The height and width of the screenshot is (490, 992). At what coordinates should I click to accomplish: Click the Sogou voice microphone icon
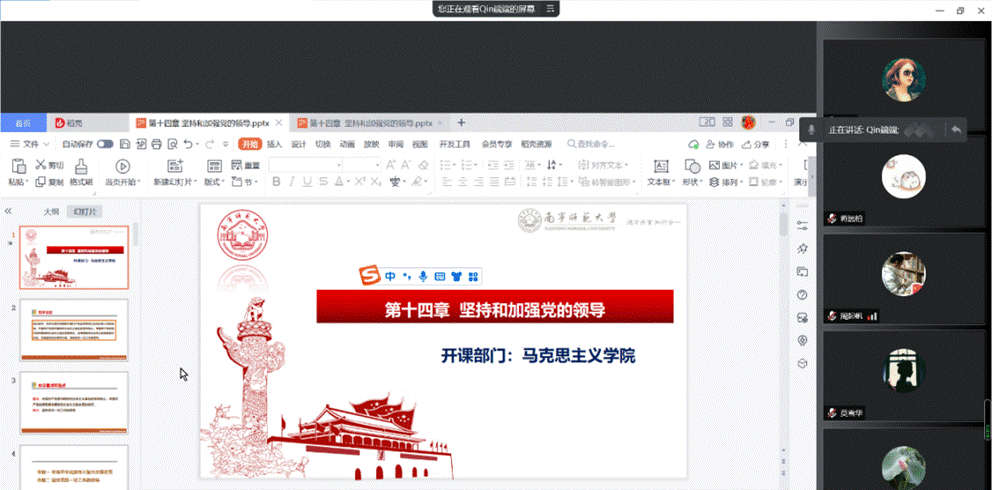(423, 276)
